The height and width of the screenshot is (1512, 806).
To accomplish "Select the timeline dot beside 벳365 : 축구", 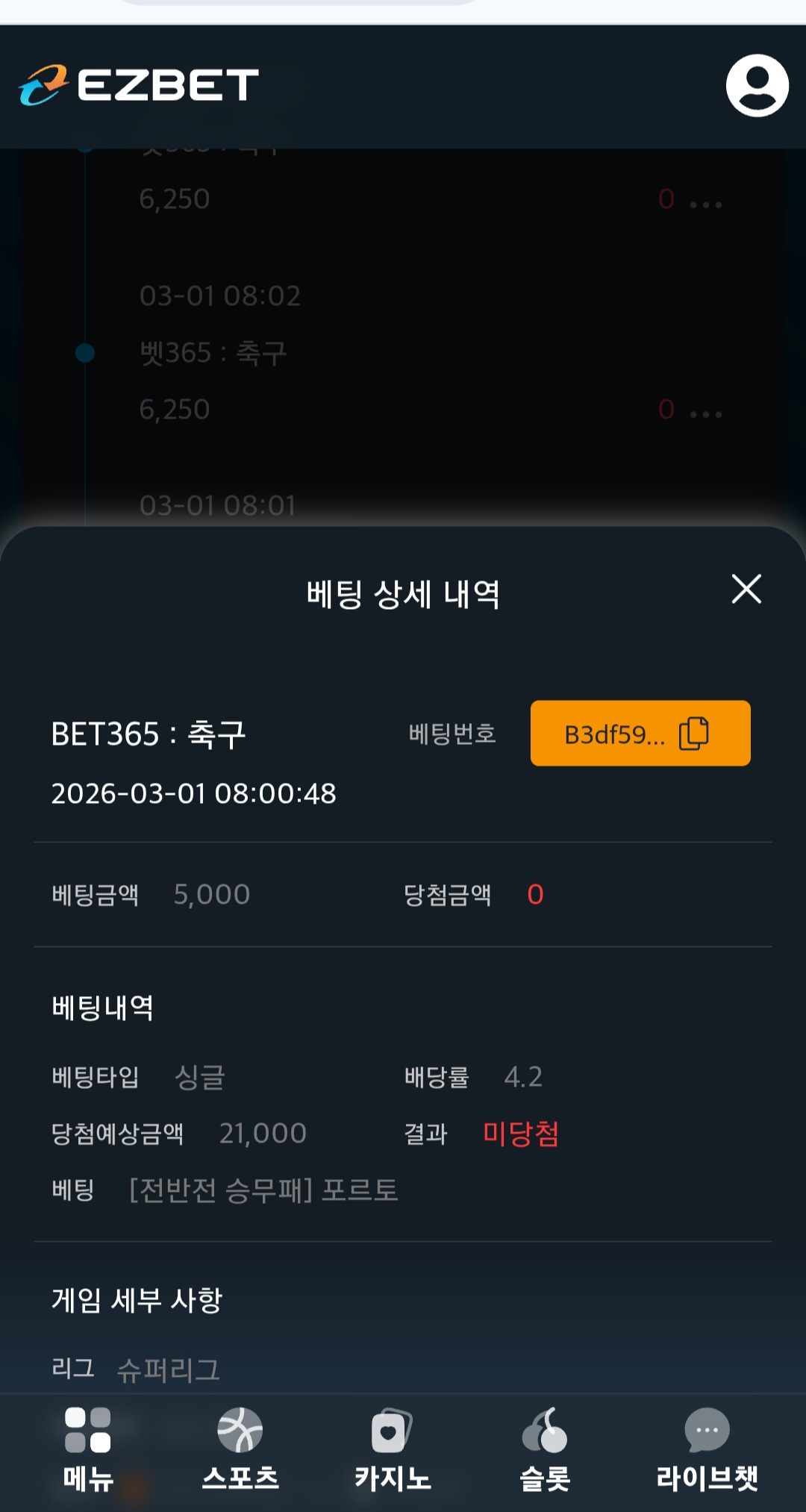I will click(85, 353).
